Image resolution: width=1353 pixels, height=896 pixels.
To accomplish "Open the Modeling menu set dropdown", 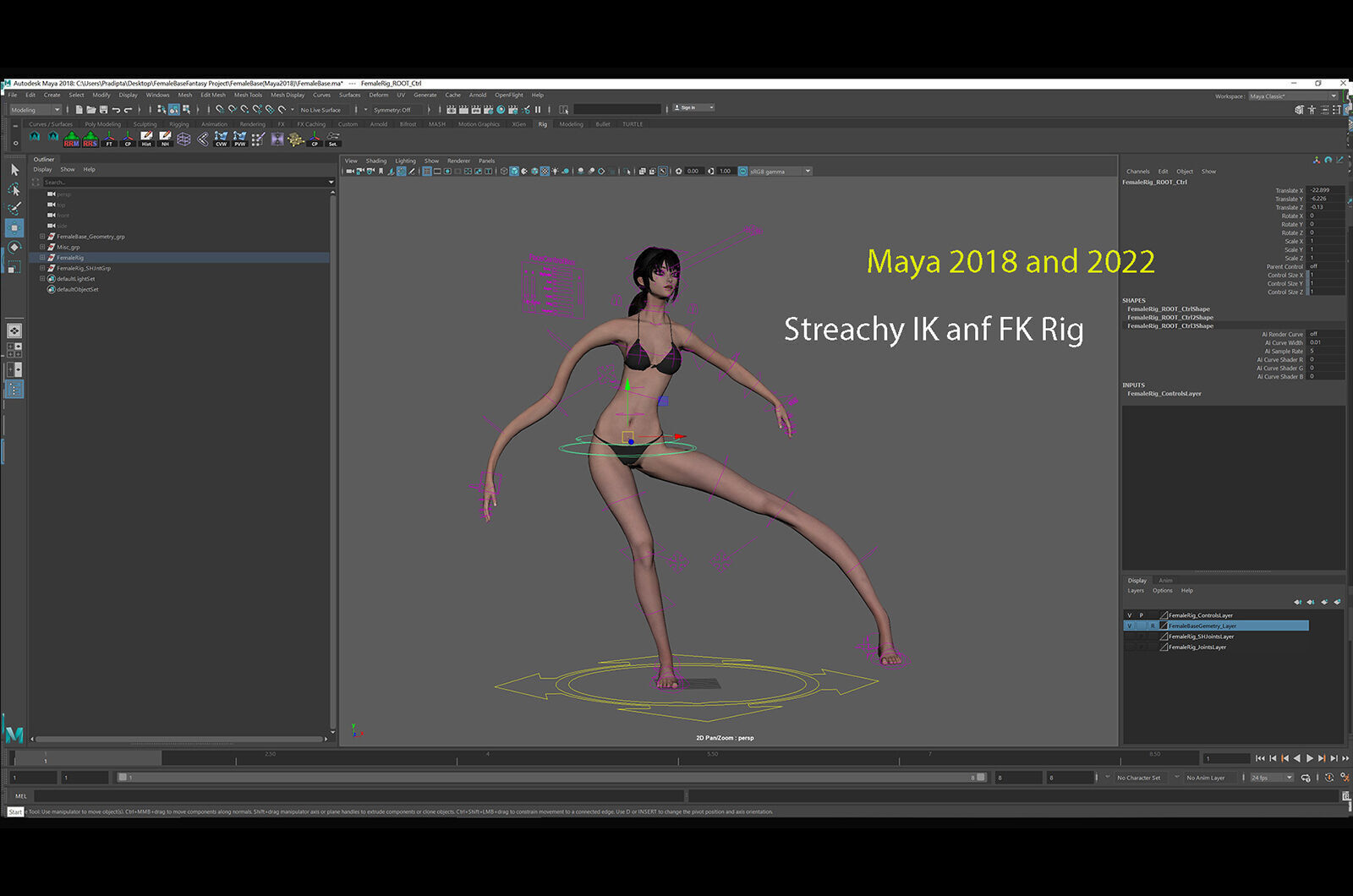I will (x=36, y=109).
